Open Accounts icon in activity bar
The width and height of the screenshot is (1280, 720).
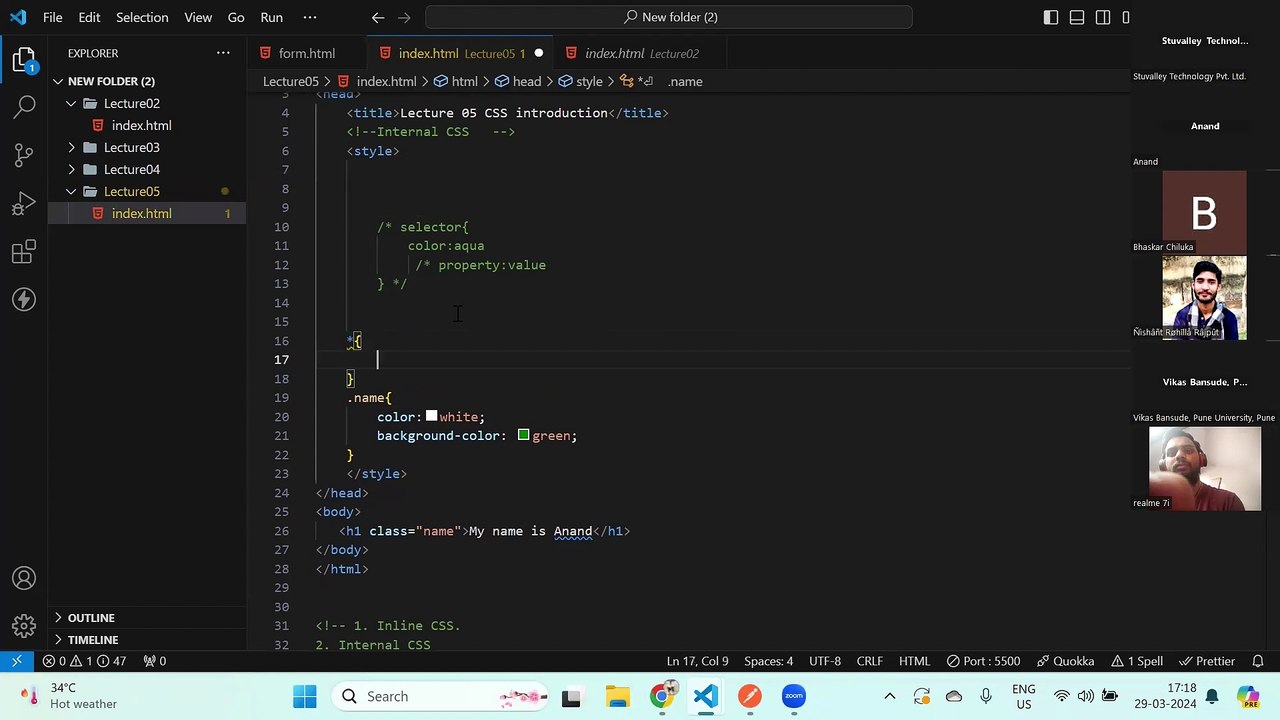25,579
